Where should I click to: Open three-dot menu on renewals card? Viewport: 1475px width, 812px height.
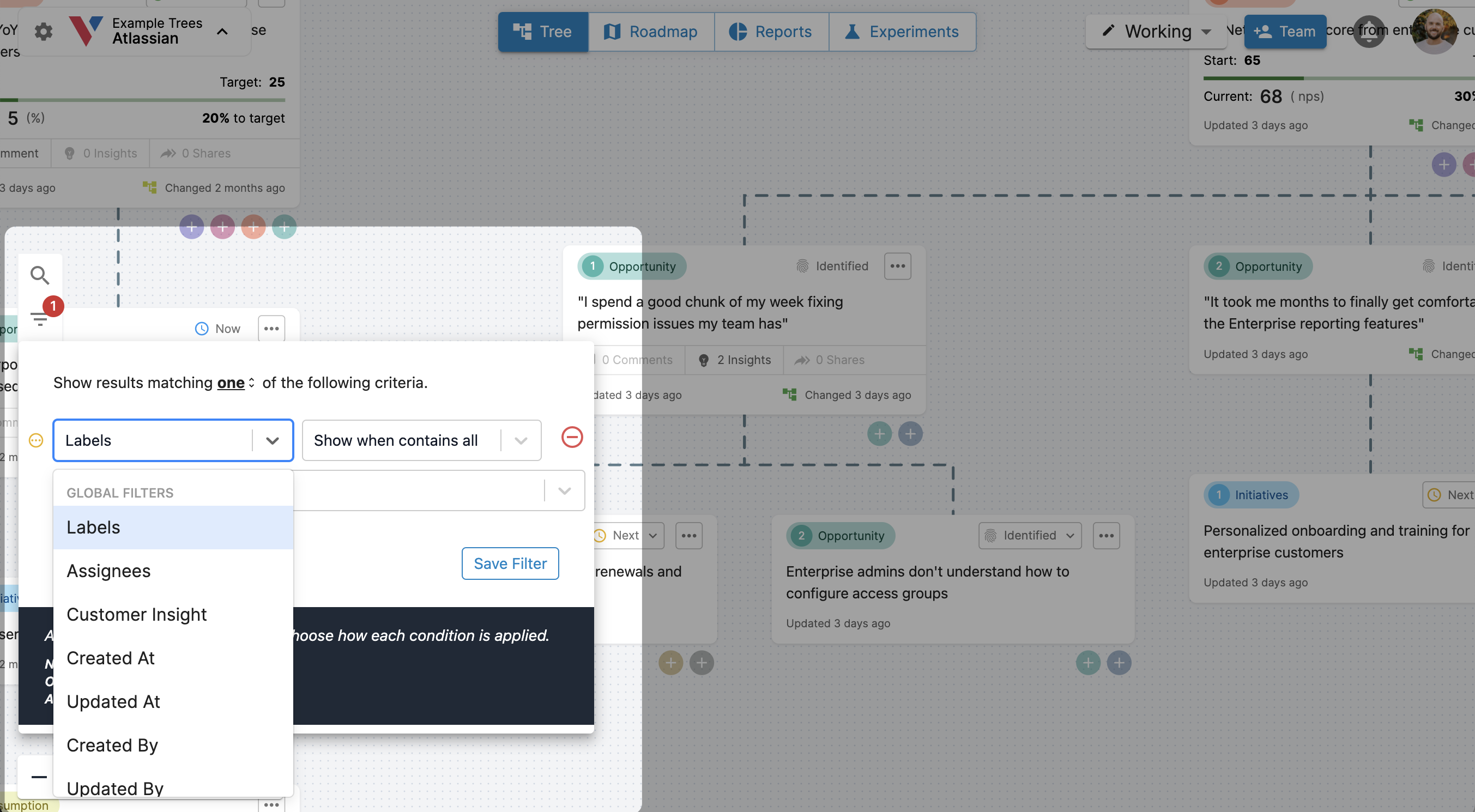[x=689, y=536]
